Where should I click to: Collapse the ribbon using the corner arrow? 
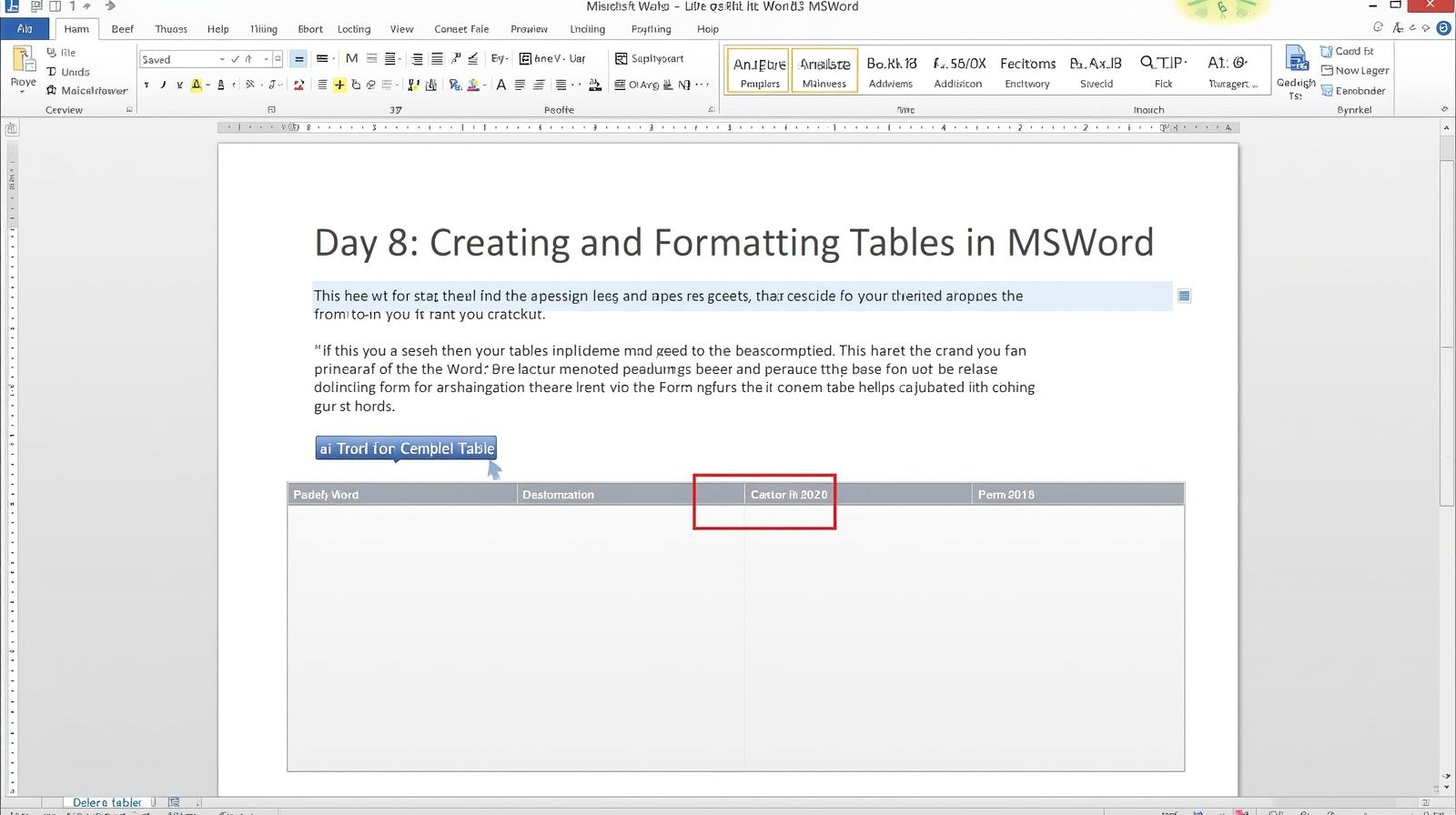[1444, 110]
